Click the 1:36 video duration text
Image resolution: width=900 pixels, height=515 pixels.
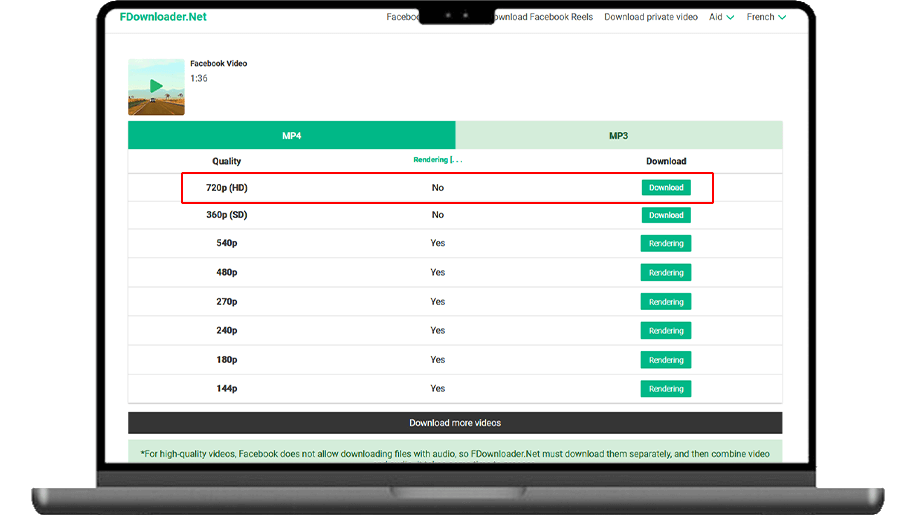pos(199,79)
